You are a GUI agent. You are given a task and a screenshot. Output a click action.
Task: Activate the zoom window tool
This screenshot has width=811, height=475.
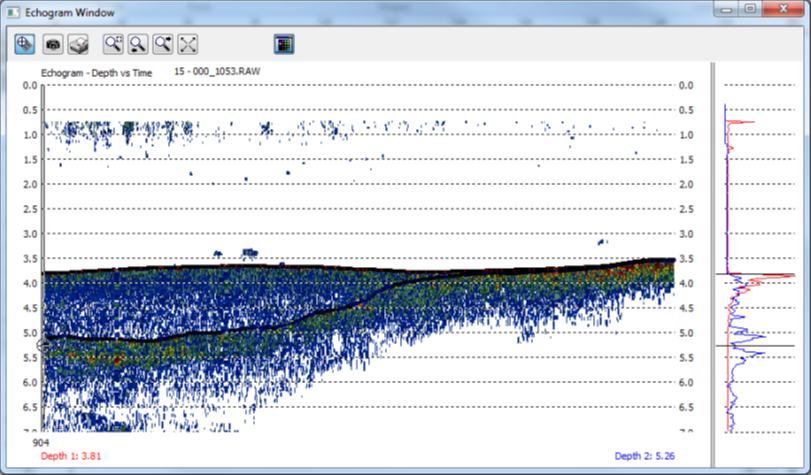tap(113, 44)
